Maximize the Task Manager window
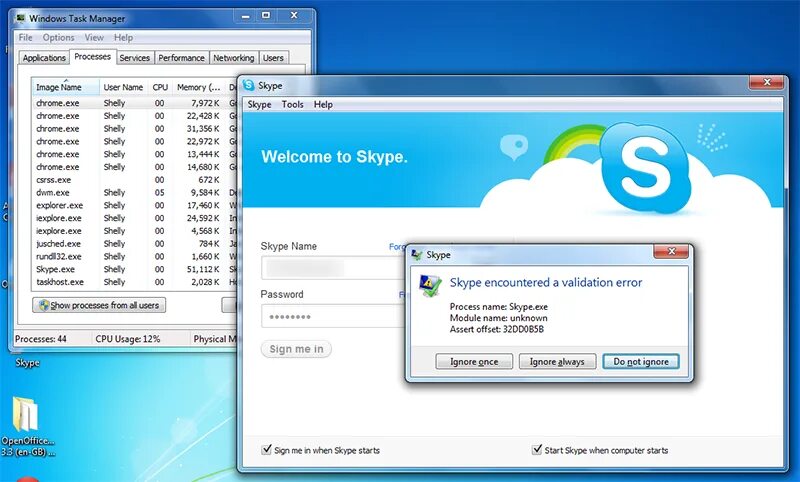The image size is (800, 482). (x=266, y=16)
